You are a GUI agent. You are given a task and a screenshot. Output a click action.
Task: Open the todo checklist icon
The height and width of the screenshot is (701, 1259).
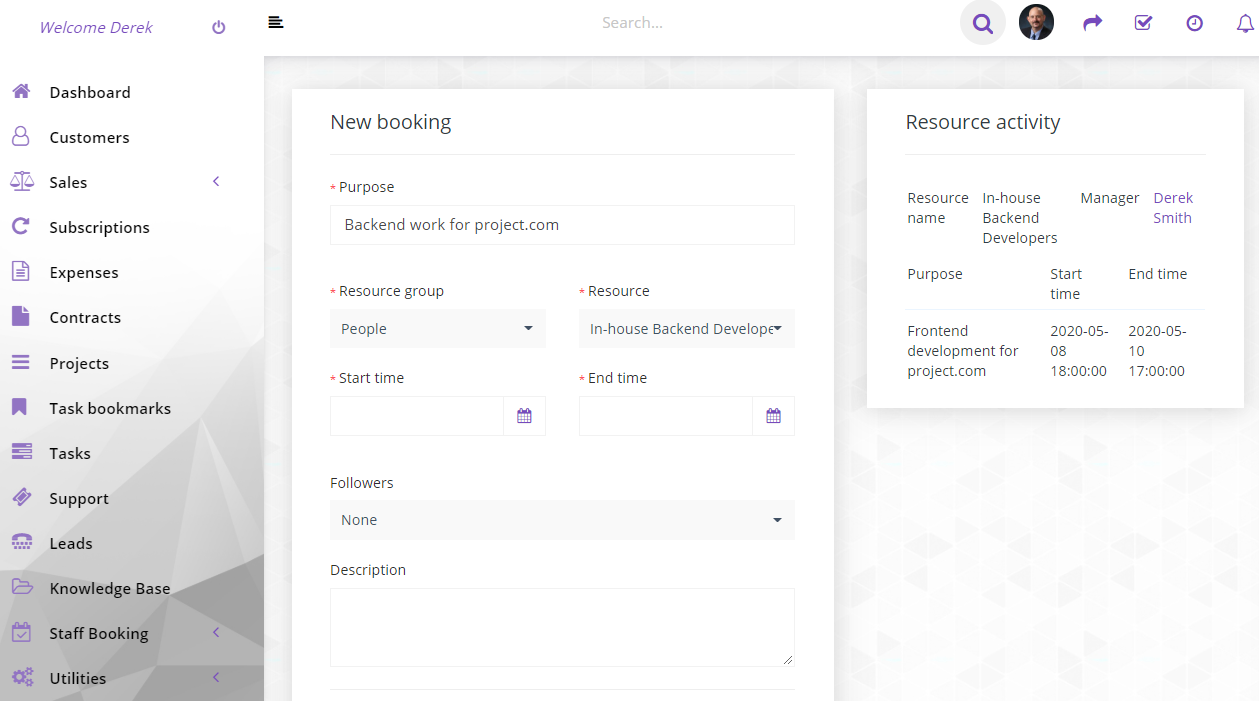coord(1143,22)
